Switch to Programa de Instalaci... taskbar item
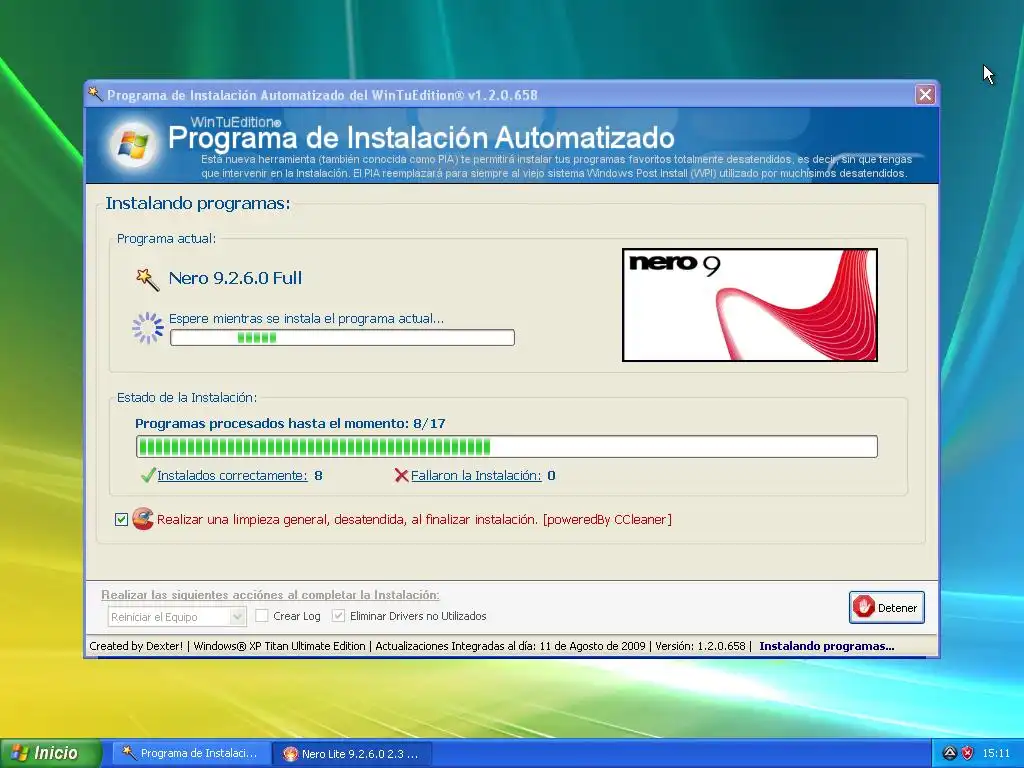Image resolution: width=1024 pixels, height=768 pixels. tap(190, 753)
